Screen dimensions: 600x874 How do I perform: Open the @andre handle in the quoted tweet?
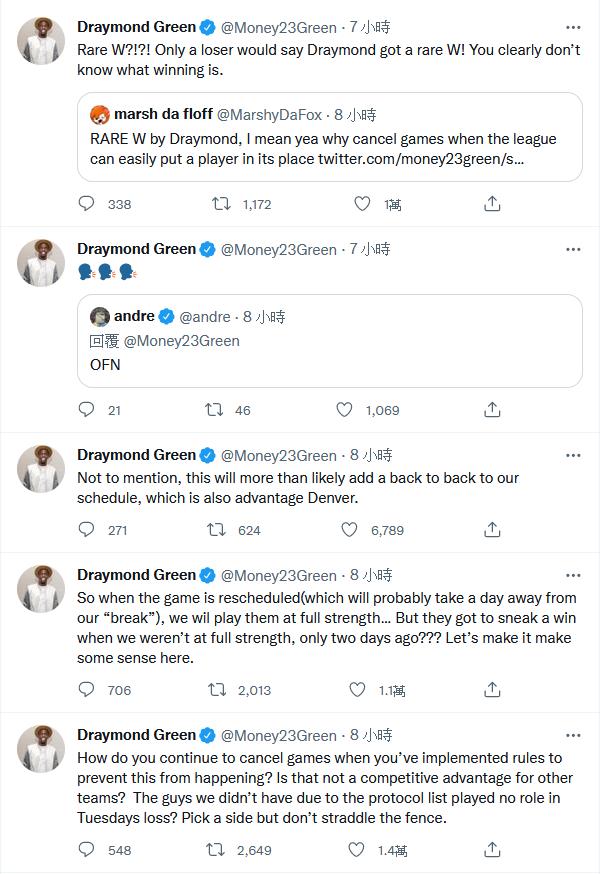click(x=206, y=317)
